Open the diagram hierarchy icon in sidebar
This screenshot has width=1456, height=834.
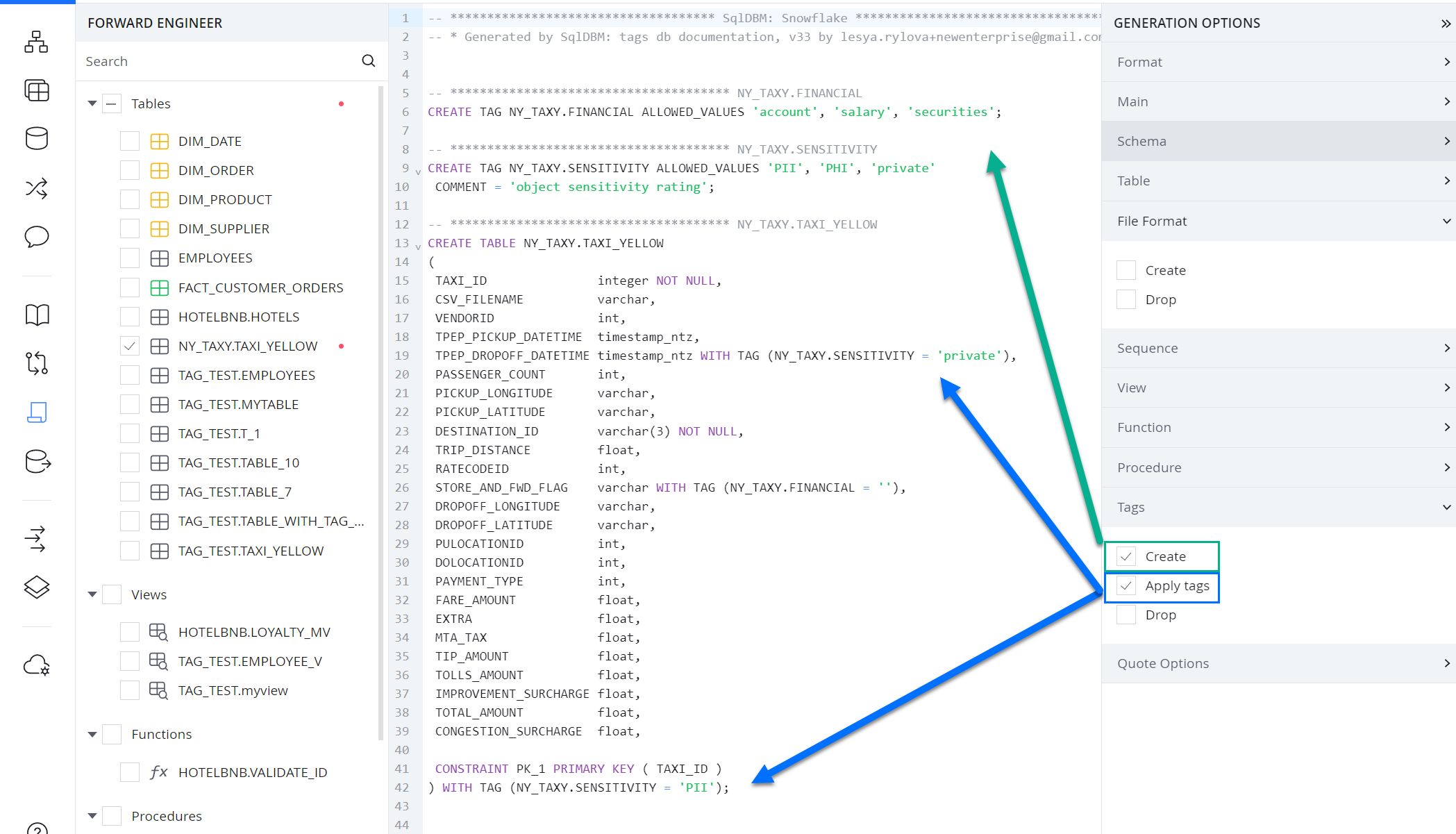tap(36, 42)
